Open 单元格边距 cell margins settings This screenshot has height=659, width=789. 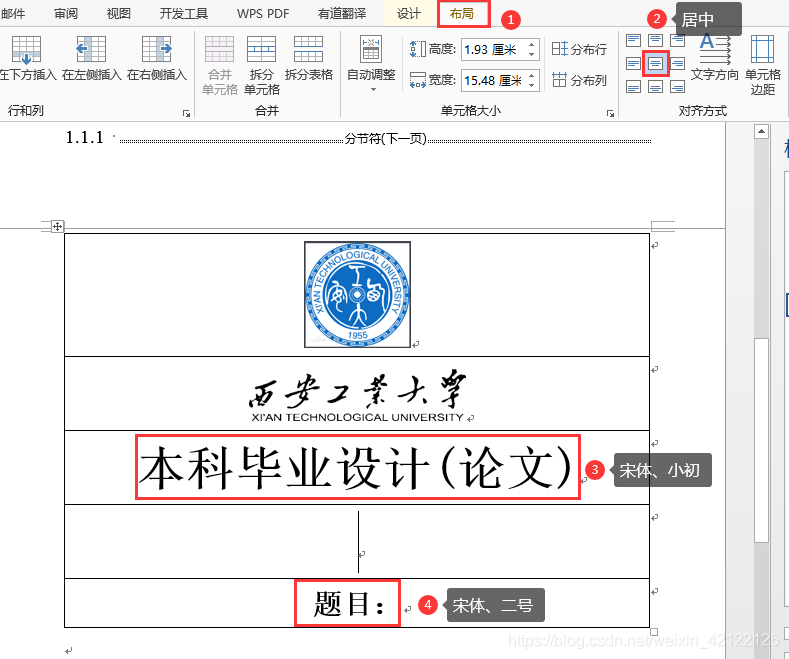tap(762, 65)
